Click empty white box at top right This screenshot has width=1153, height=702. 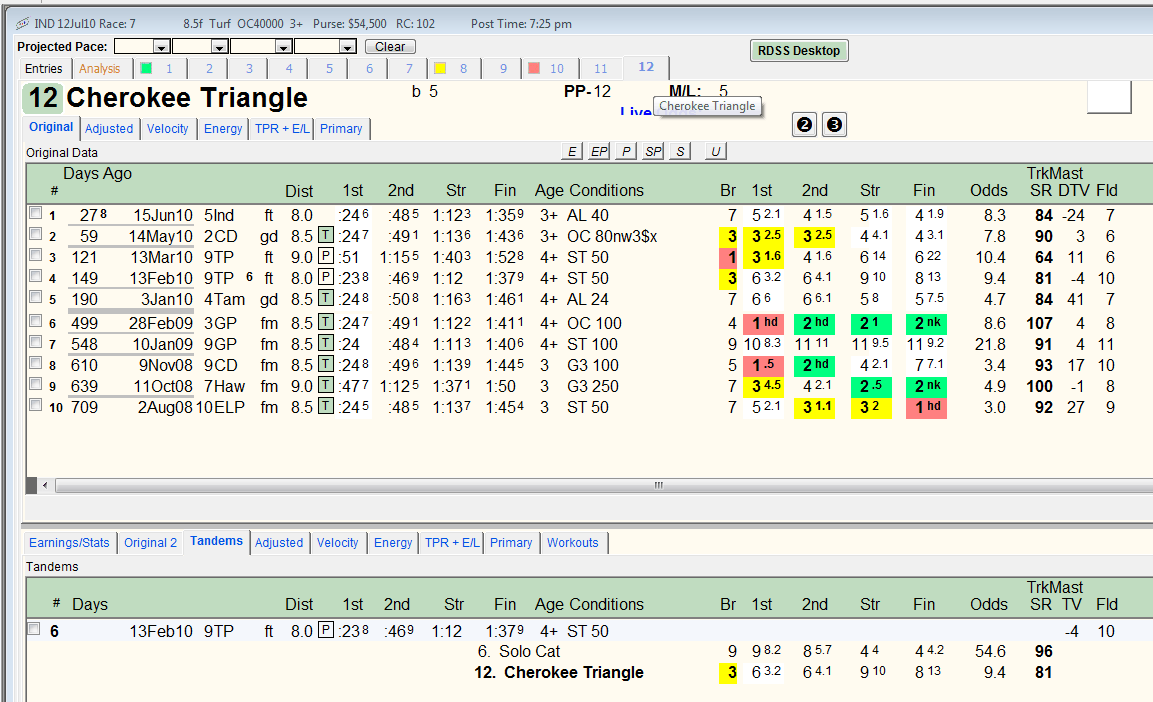point(1109,96)
